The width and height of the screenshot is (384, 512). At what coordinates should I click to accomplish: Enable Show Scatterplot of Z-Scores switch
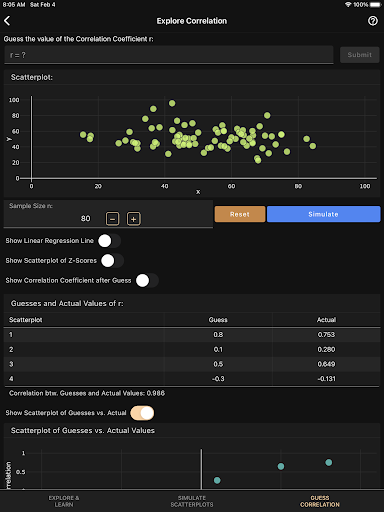(112, 261)
